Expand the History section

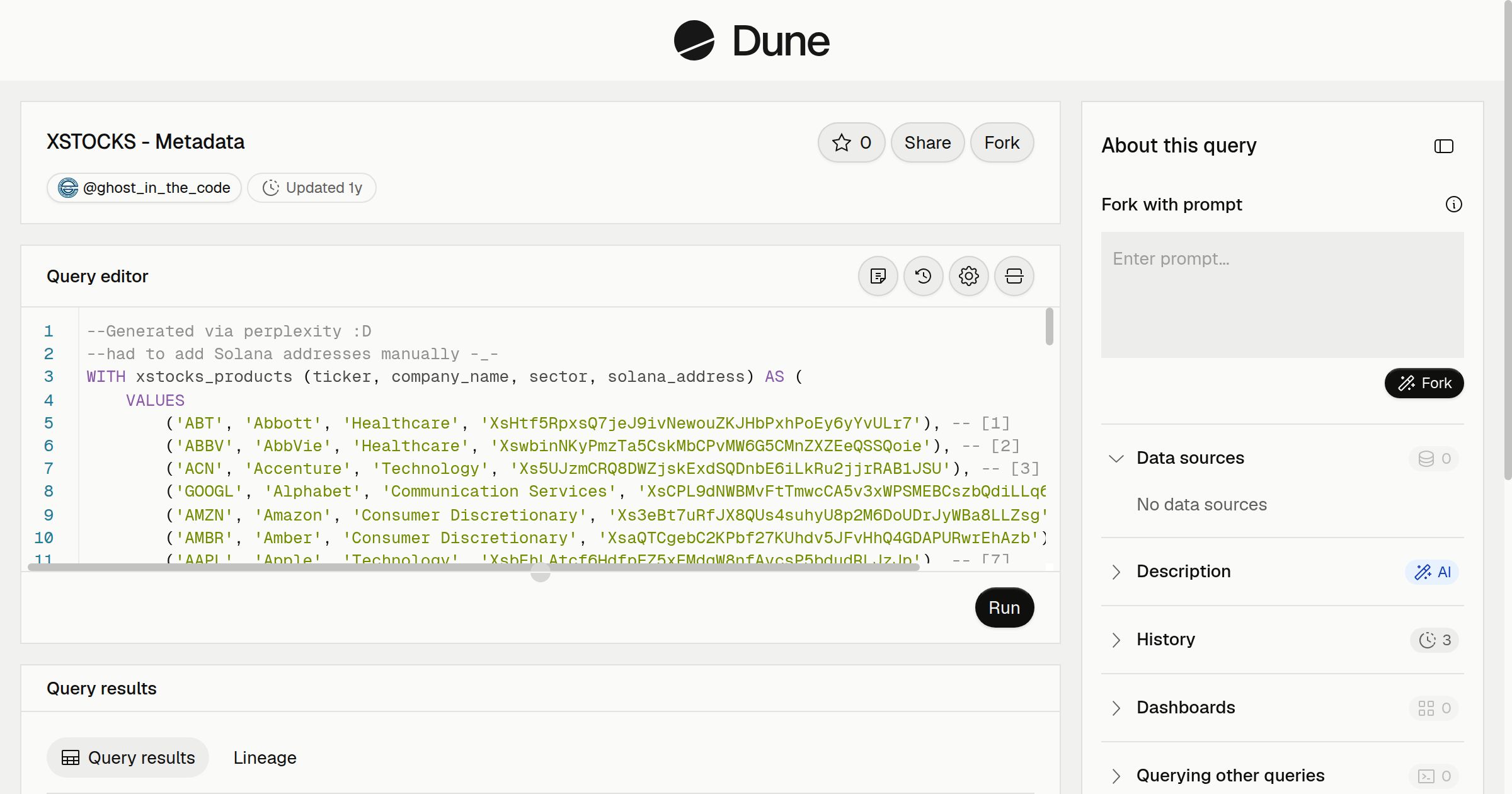[x=1116, y=640]
